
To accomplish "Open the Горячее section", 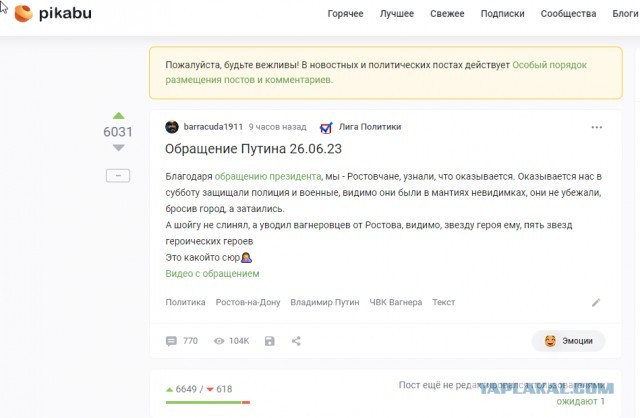I will pos(345,13).
